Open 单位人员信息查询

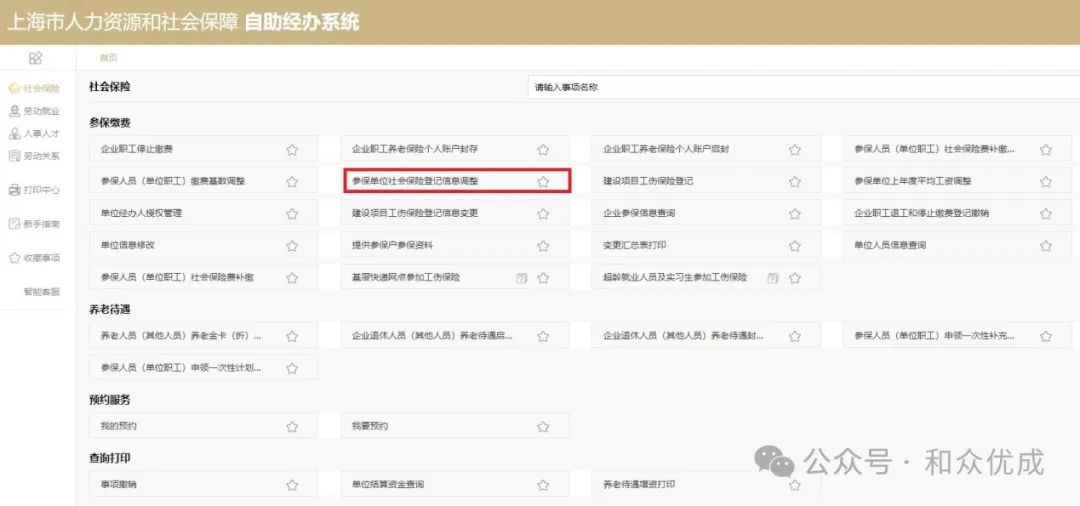pyautogui.click(x=958, y=246)
